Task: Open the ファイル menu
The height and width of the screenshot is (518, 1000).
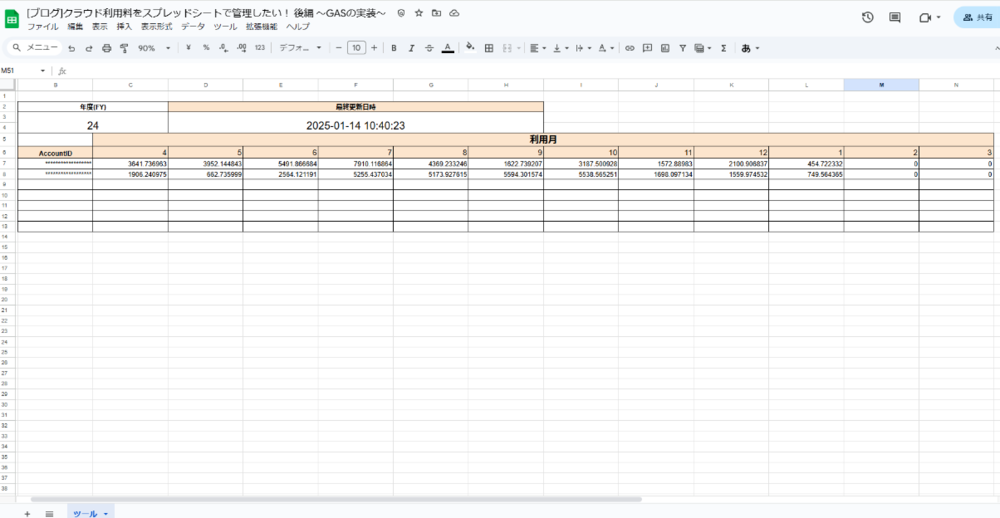Action: 43,27
